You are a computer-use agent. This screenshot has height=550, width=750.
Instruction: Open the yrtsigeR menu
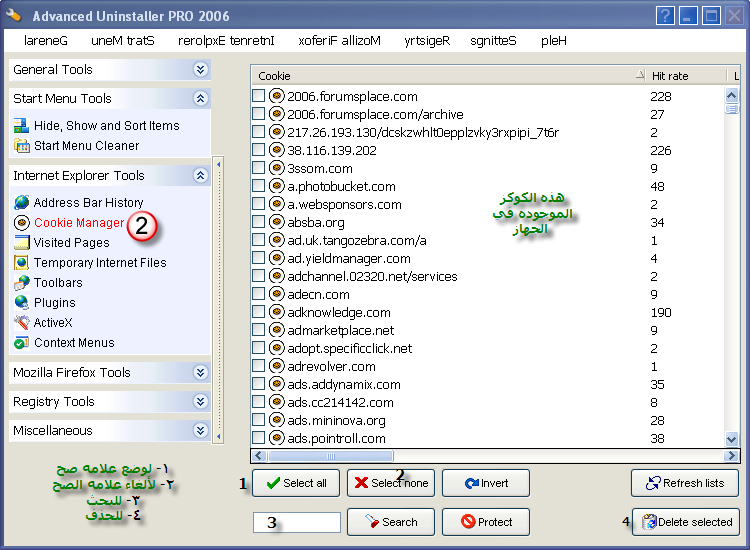(x=427, y=41)
